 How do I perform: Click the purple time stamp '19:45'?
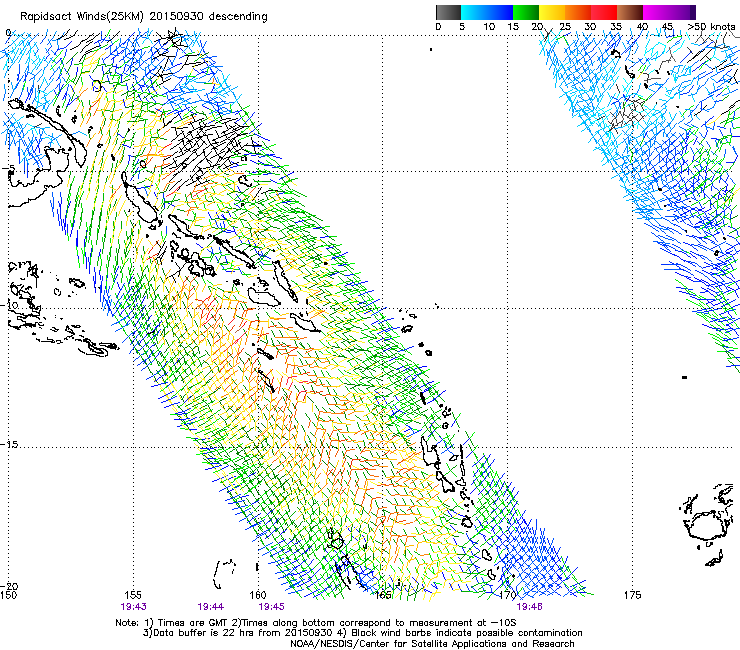[271, 607]
